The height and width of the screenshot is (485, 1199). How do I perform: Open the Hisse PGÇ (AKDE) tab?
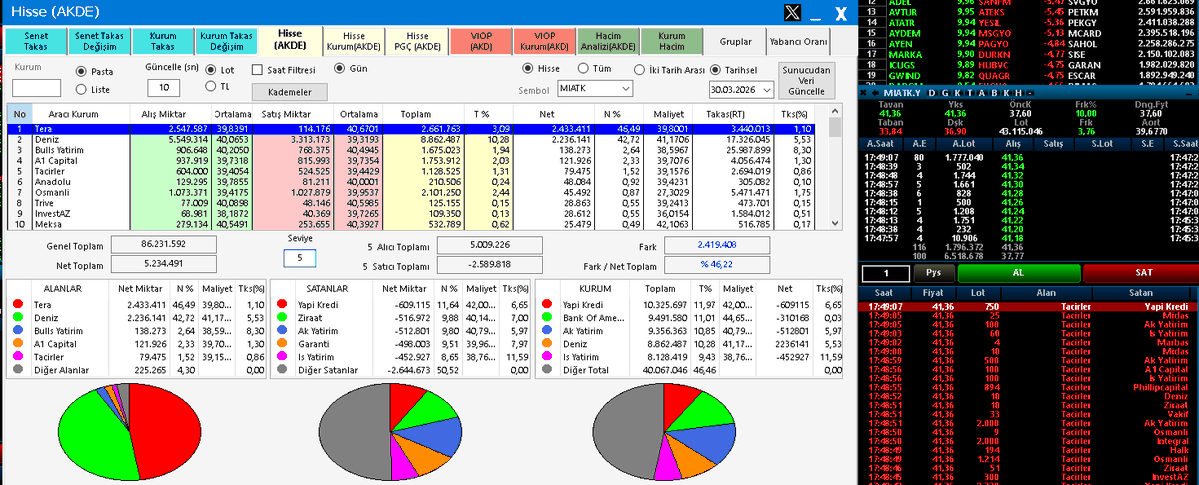417,41
